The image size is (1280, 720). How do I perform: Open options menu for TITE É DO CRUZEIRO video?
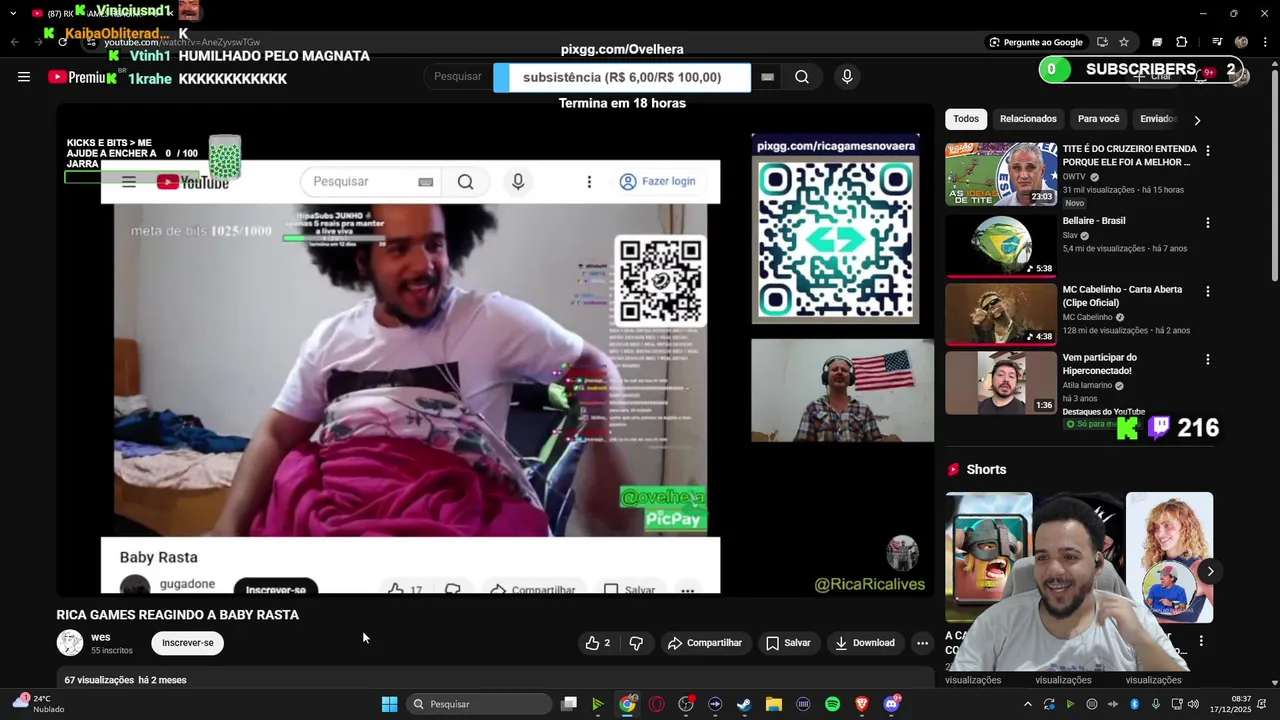coord(1208,151)
